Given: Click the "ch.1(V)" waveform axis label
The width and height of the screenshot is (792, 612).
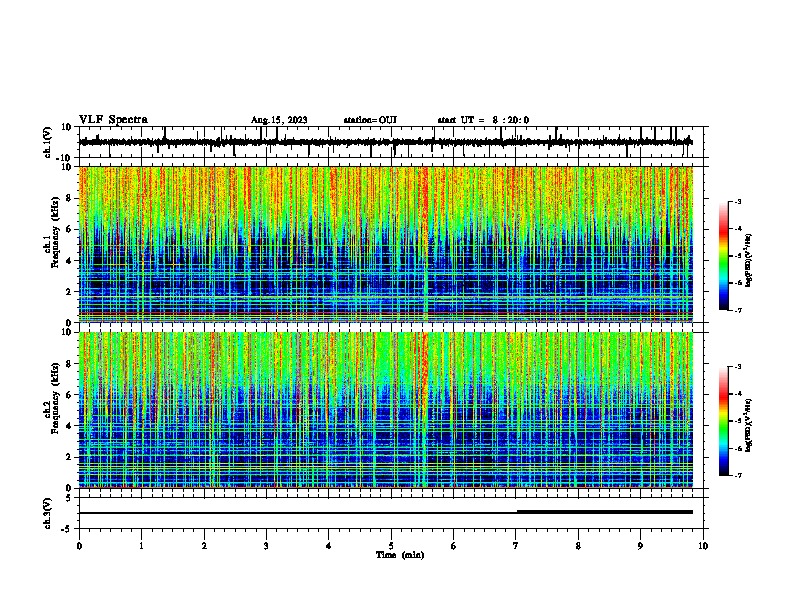Looking at the screenshot, I should [x=47, y=142].
